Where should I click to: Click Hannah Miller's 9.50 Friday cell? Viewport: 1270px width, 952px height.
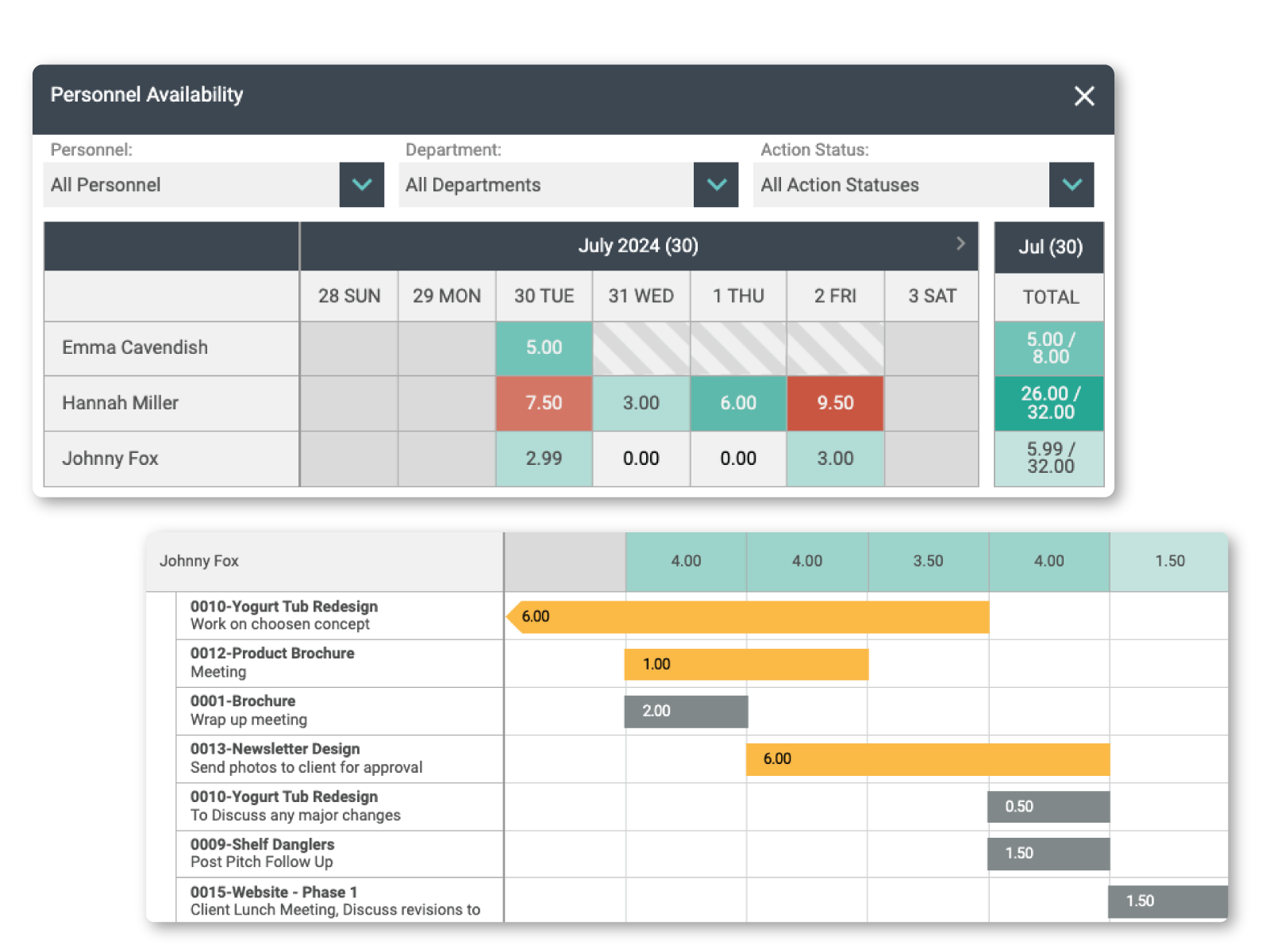(x=835, y=403)
